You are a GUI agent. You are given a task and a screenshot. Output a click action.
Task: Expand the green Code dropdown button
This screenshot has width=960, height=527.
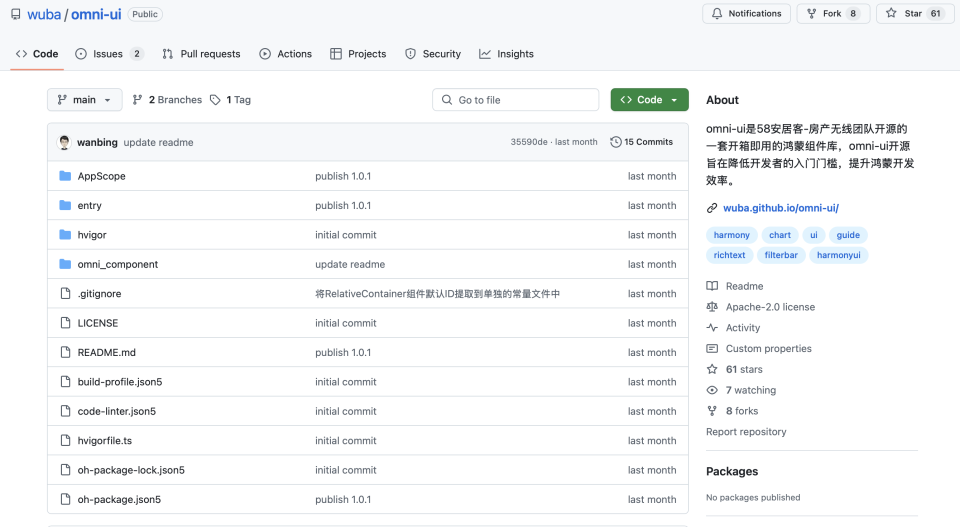coord(649,100)
